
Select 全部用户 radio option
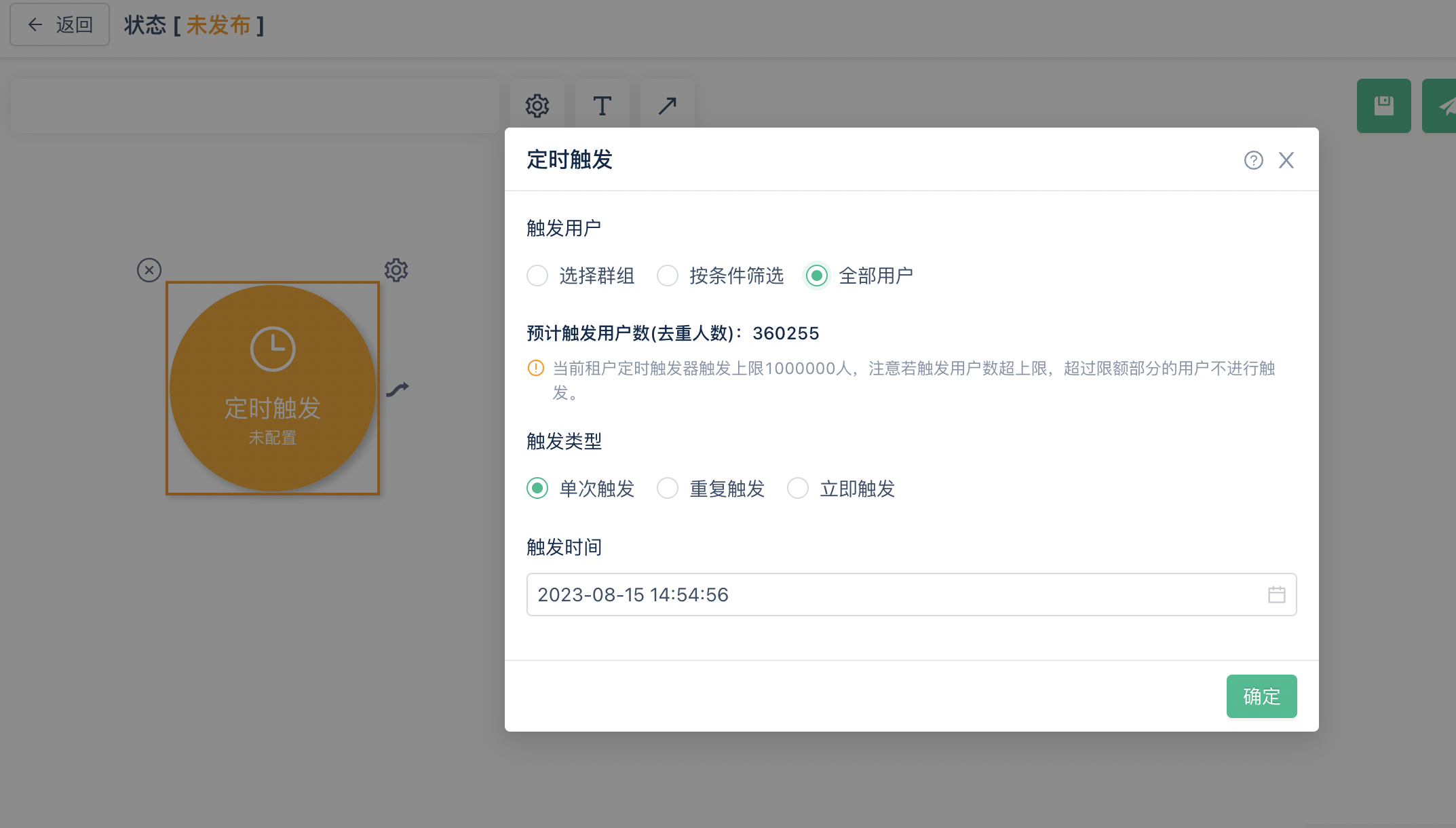click(860, 276)
